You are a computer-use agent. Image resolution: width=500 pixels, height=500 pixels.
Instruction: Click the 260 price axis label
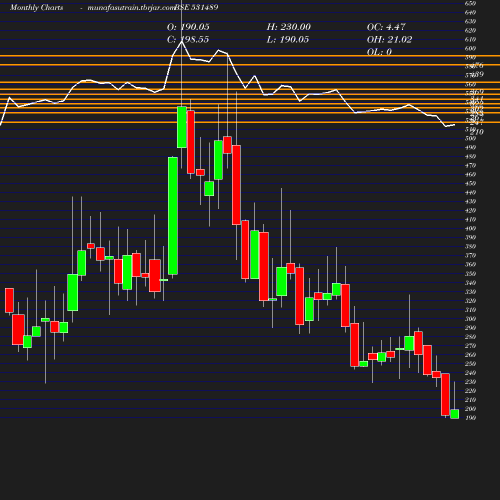(x=470, y=355)
